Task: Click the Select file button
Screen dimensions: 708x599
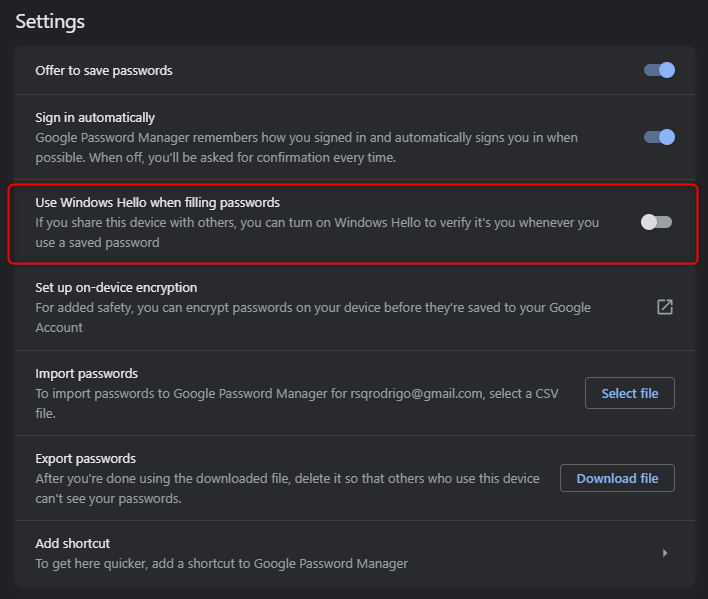Action: point(630,393)
